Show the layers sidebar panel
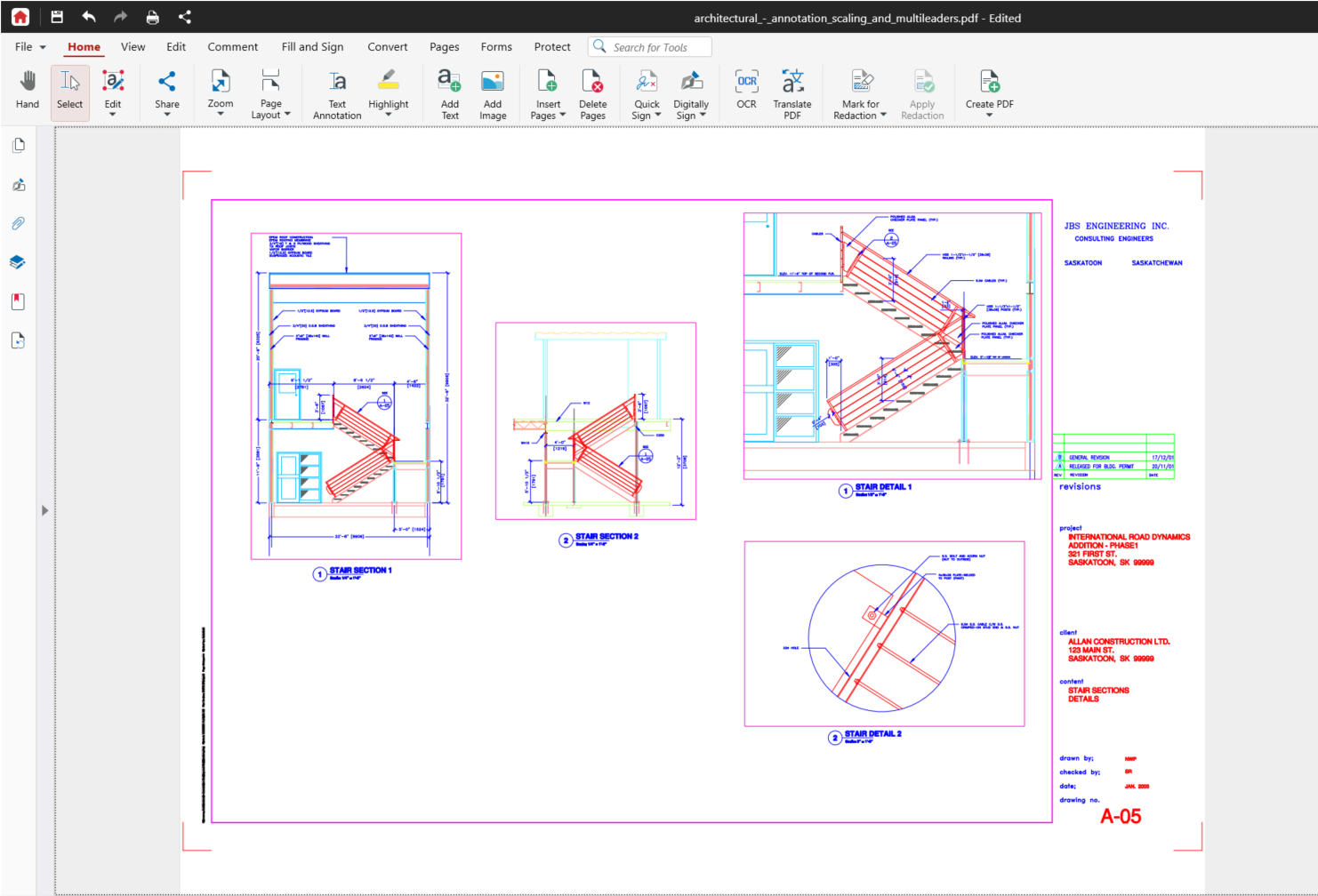Viewport: 1318px width, 896px height. (x=18, y=262)
